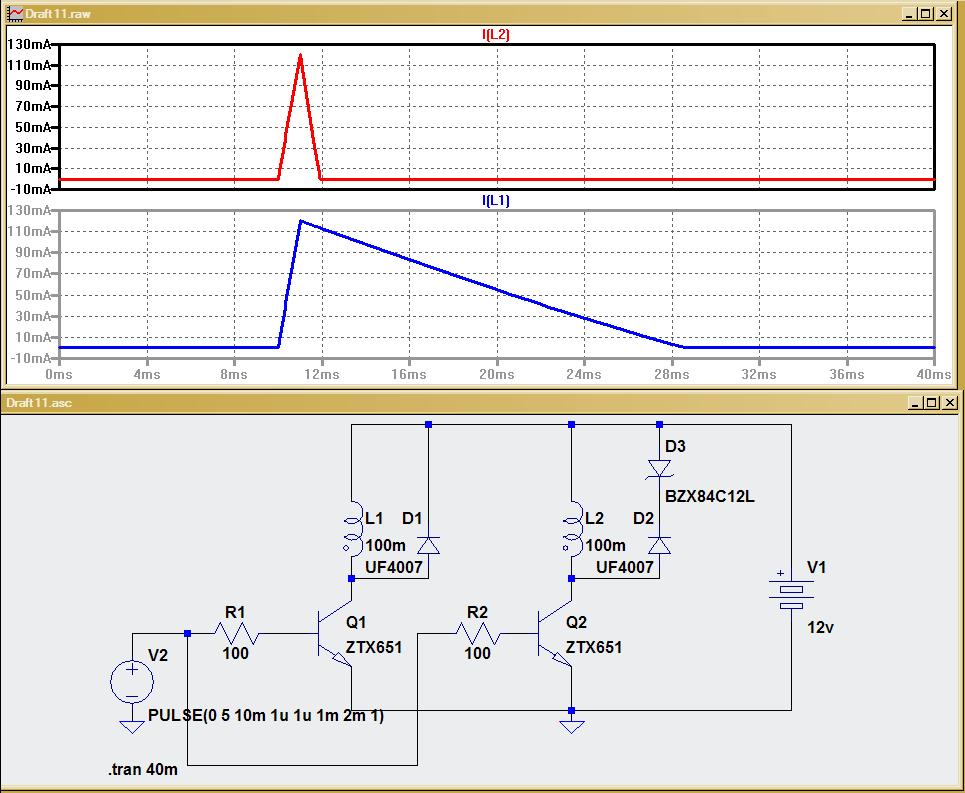Click the 130mA label in top plot

29,44
